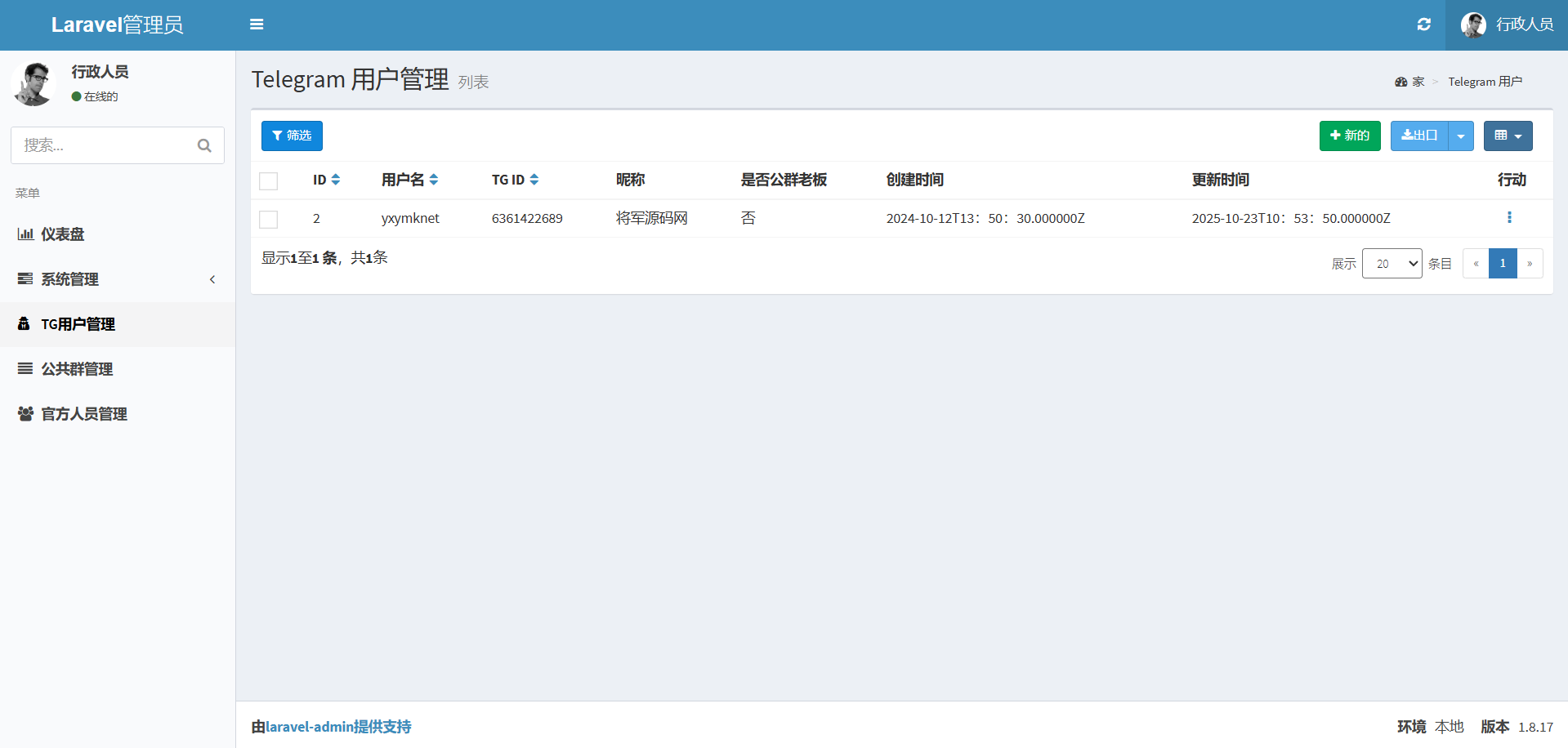Check the row checkbox for yxymknet
This screenshot has height=748, width=1568.
click(x=268, y=219)
